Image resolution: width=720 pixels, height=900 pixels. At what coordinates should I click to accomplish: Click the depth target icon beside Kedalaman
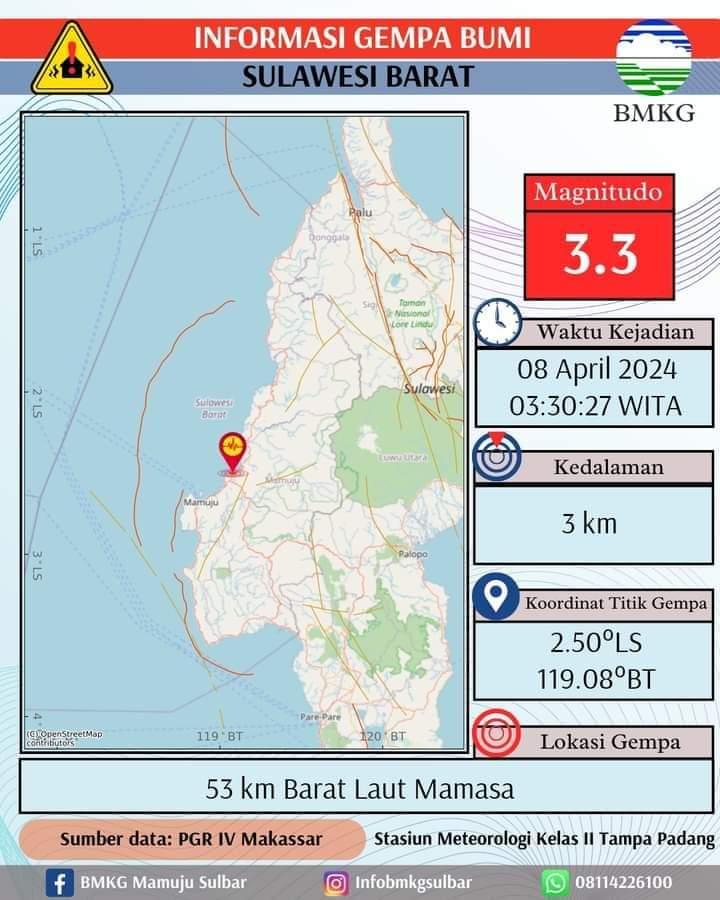[497, 457]
